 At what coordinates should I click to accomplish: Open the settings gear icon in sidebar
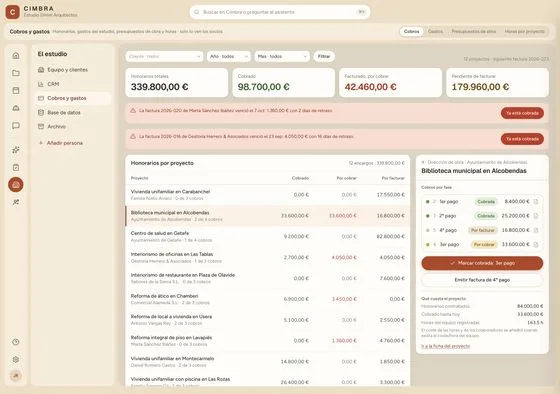(x=16, y=359)
